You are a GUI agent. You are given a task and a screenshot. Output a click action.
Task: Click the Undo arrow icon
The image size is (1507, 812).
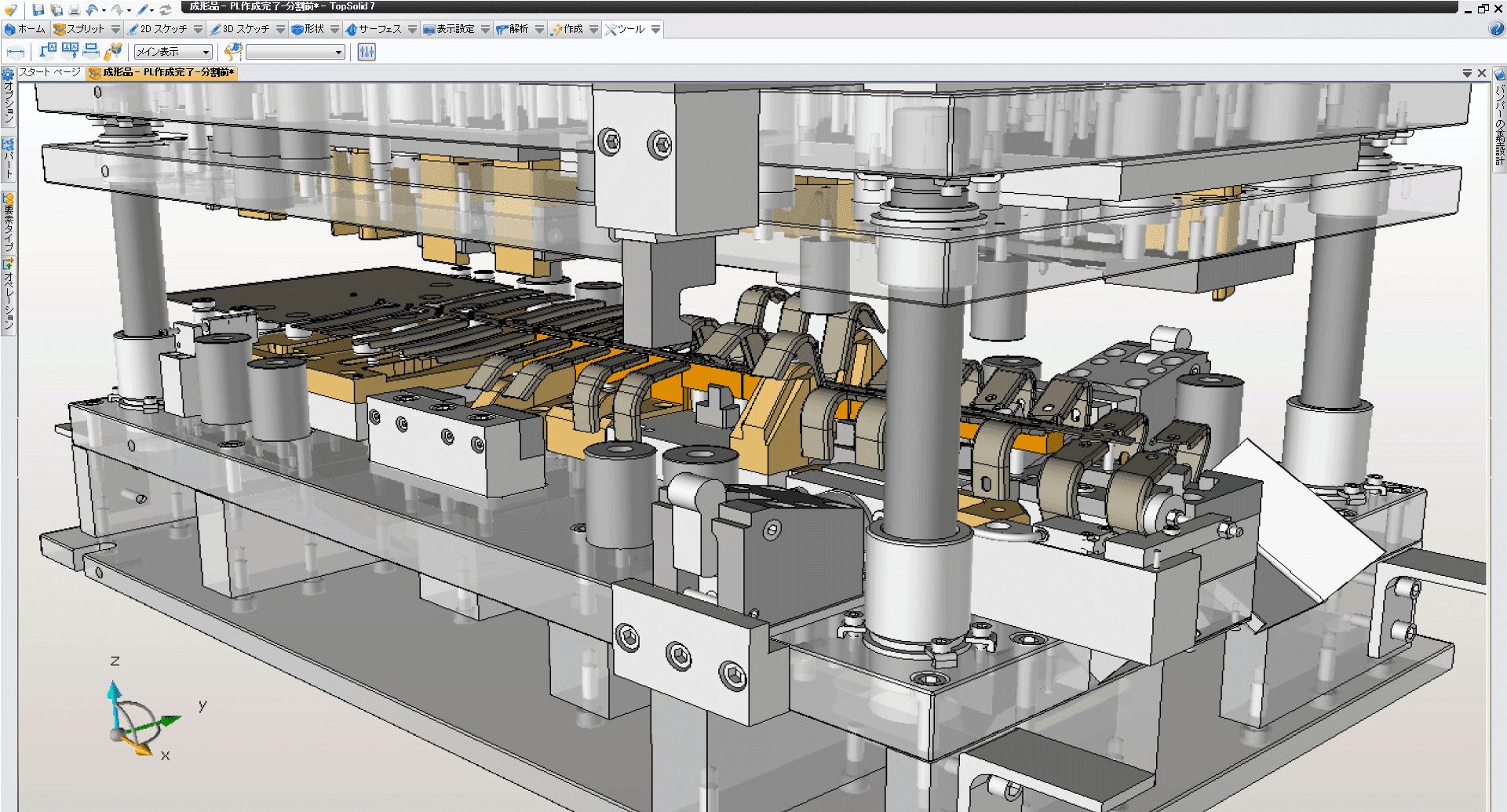click(92, 9)
